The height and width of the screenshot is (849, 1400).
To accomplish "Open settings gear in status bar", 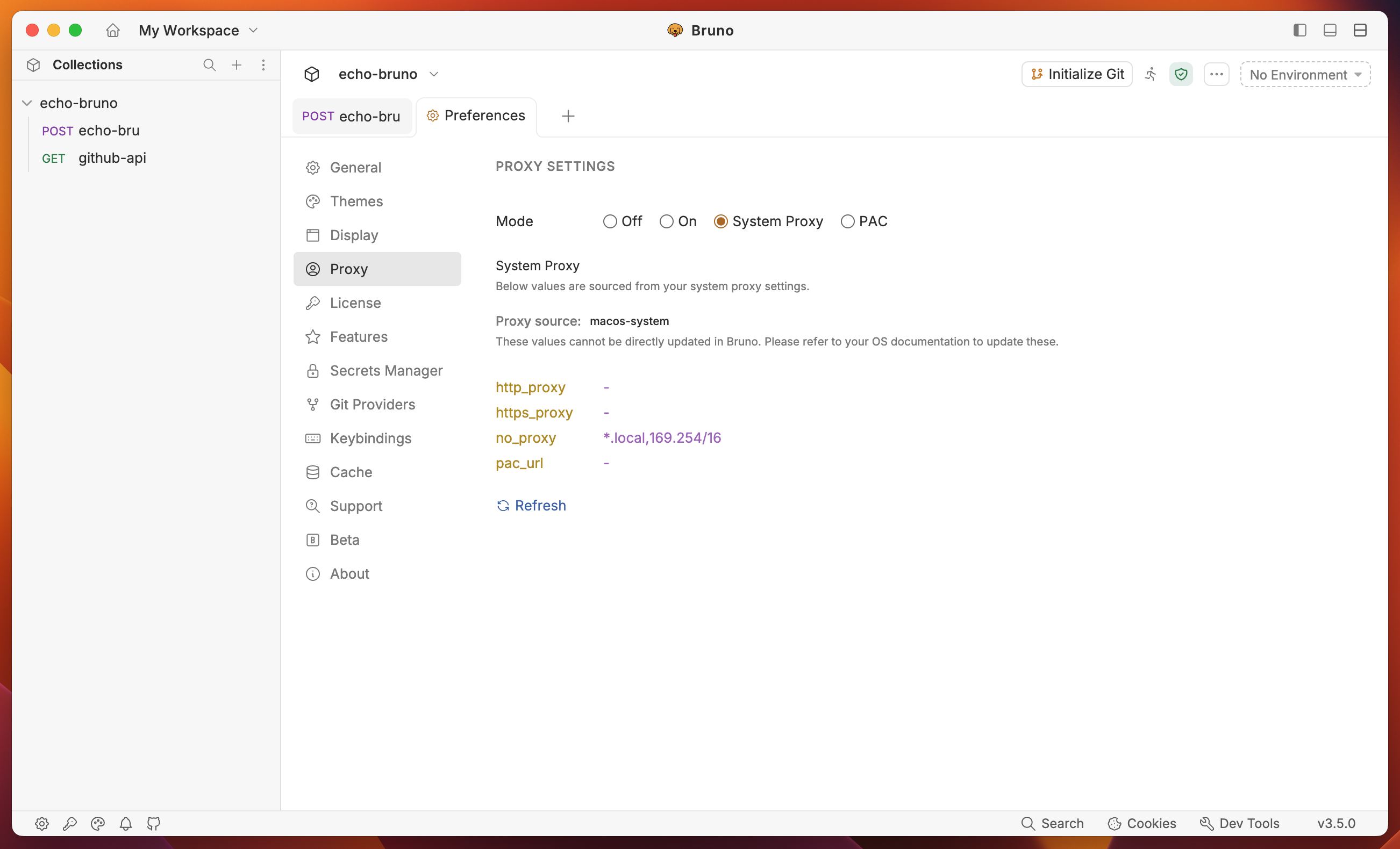I will tap(41, 823).
